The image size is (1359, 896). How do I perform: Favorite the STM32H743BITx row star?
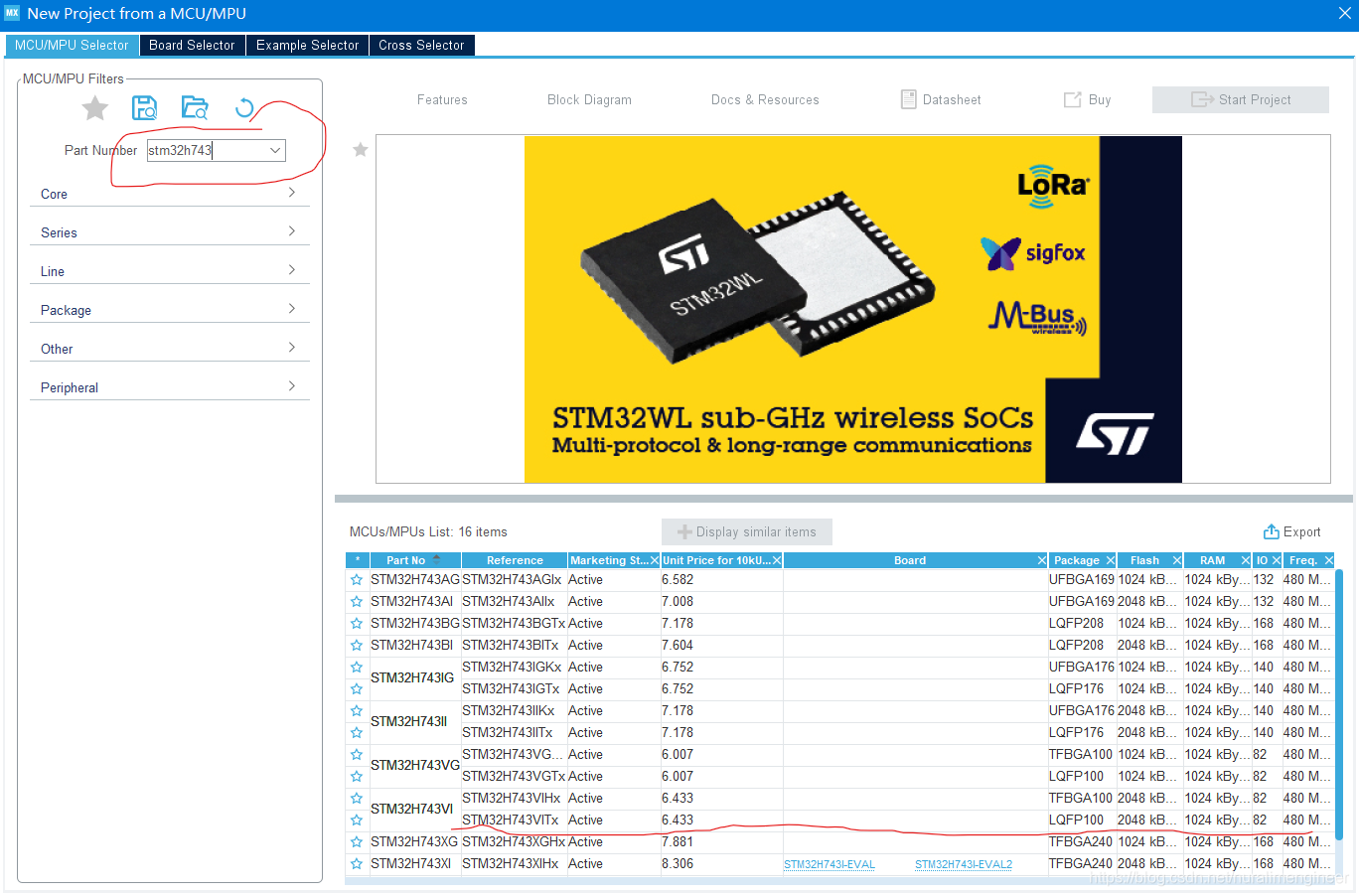click(357, 645)
